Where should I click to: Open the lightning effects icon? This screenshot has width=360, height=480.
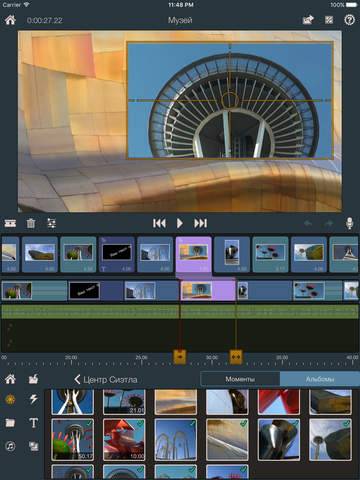point(33,399)
